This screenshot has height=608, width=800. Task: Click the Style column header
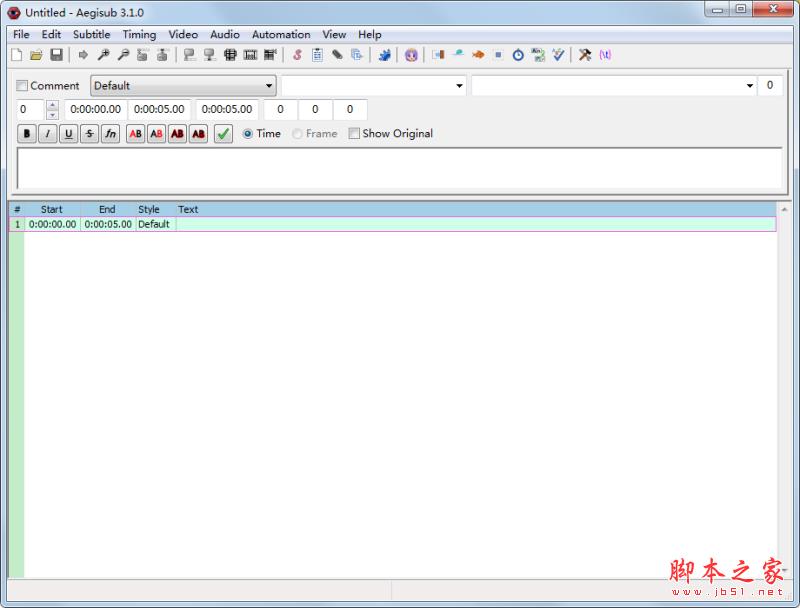(x=149, y=209)
